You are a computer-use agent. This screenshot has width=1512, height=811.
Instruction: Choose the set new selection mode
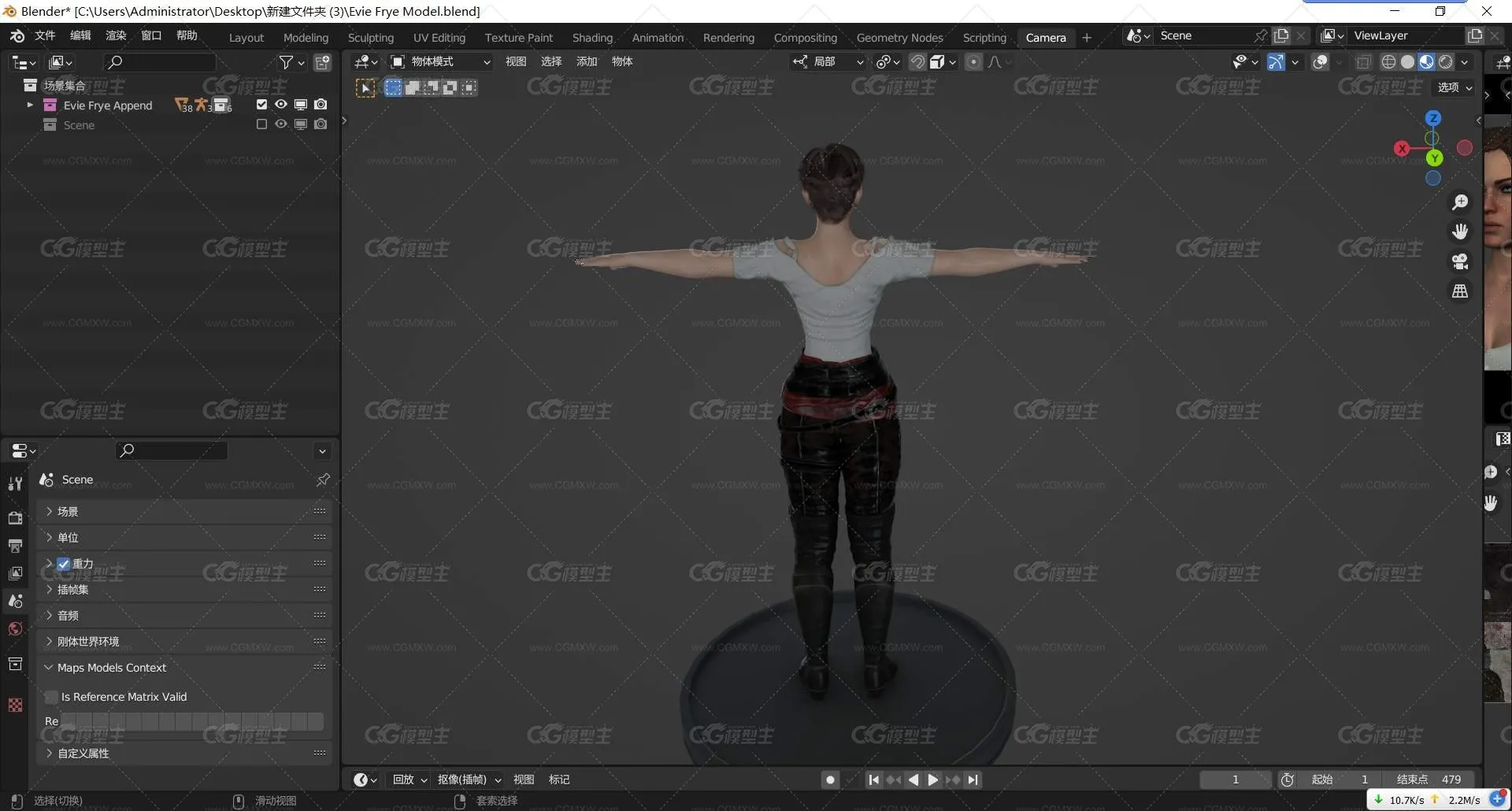(x=393, y=87)
